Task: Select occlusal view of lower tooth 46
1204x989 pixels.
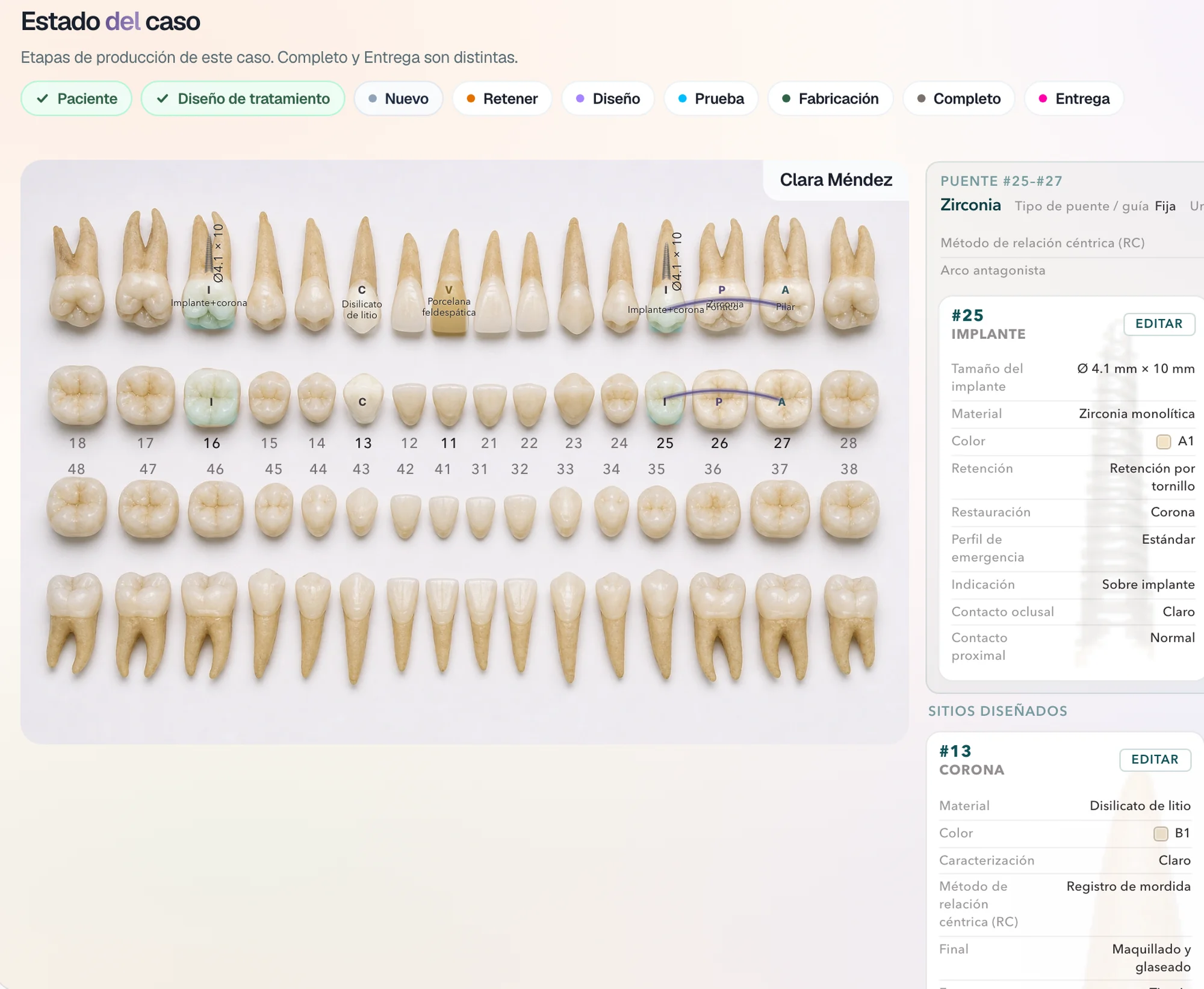Action: [216, 509]
